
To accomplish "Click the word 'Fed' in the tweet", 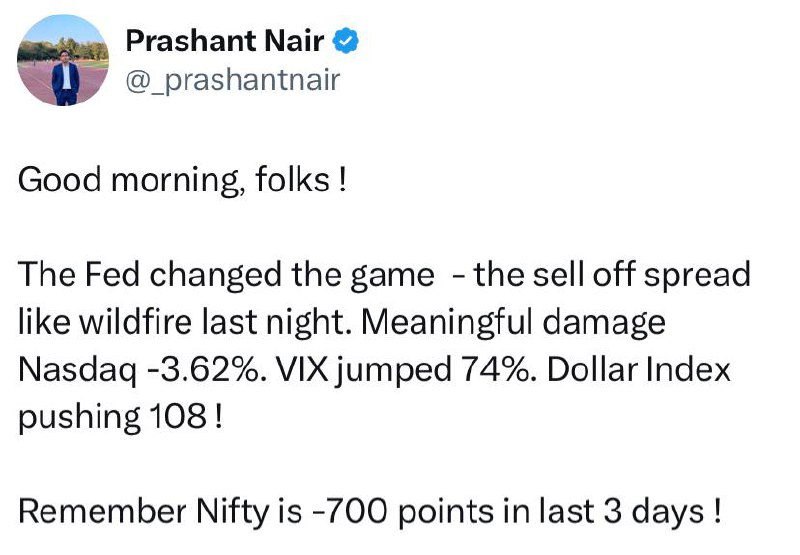I will point(112,274).
